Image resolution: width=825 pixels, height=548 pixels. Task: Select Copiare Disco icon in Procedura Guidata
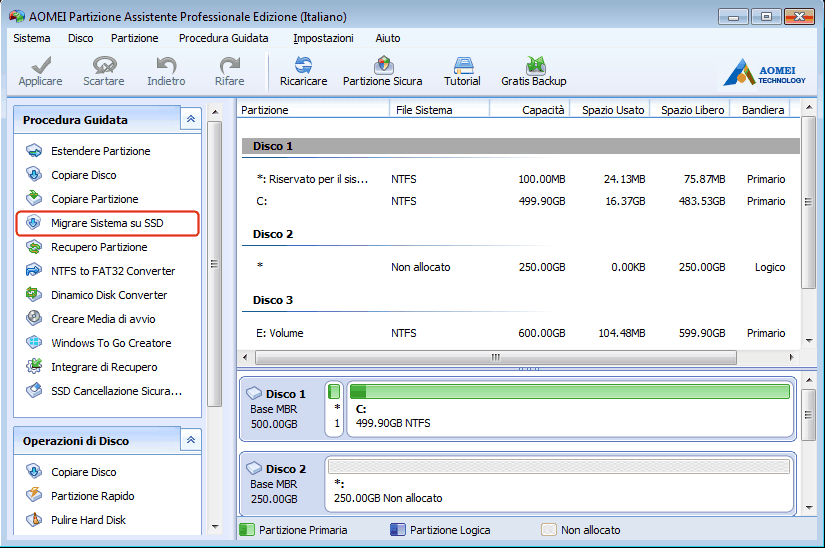[34, 175]
